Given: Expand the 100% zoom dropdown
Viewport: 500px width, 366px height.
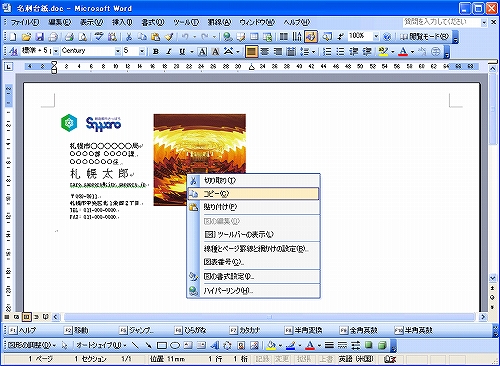Looking at the screenshot, I should tap(376, 36).
